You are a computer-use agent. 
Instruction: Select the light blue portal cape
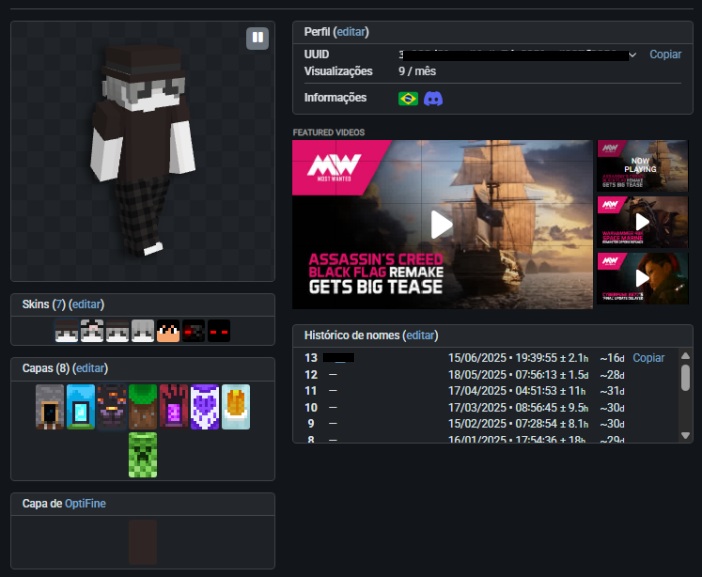tap(80, 406)
